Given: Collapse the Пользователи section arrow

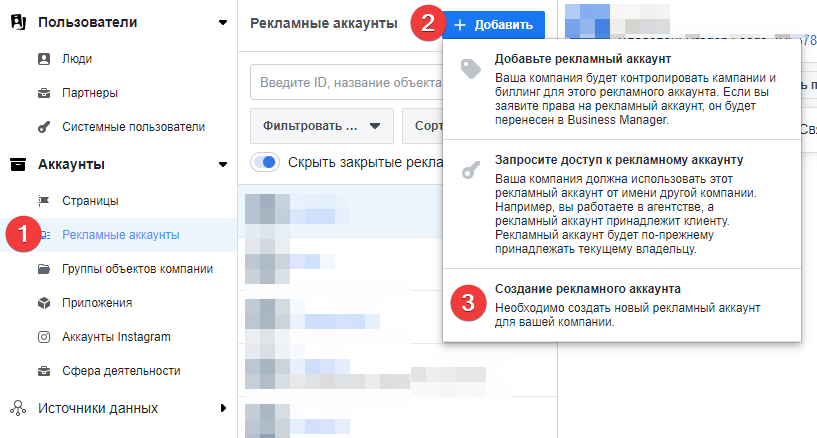Looking at the screenshot, I should (223, 23).
